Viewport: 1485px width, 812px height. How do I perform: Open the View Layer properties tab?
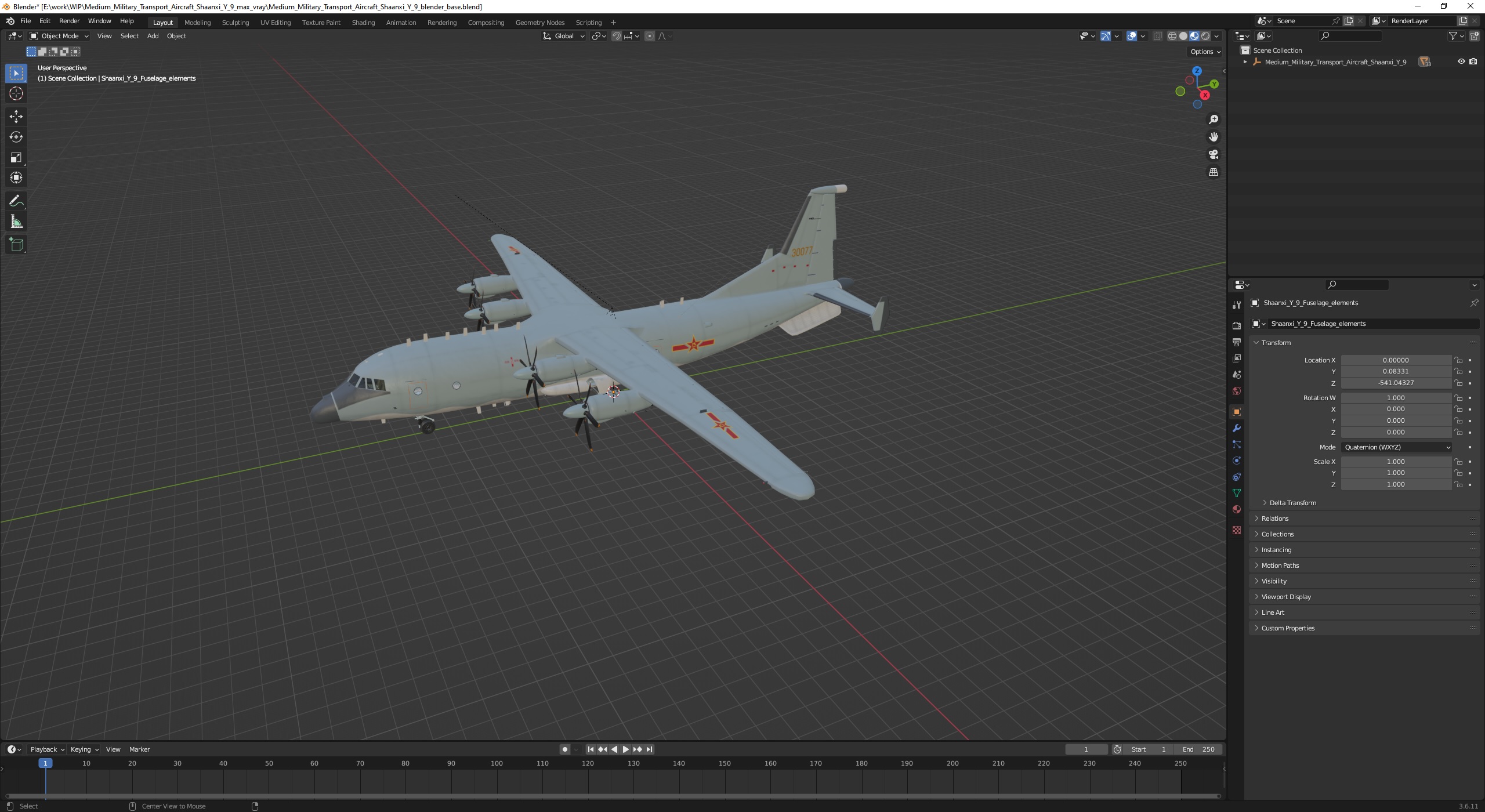(1236, 358)
